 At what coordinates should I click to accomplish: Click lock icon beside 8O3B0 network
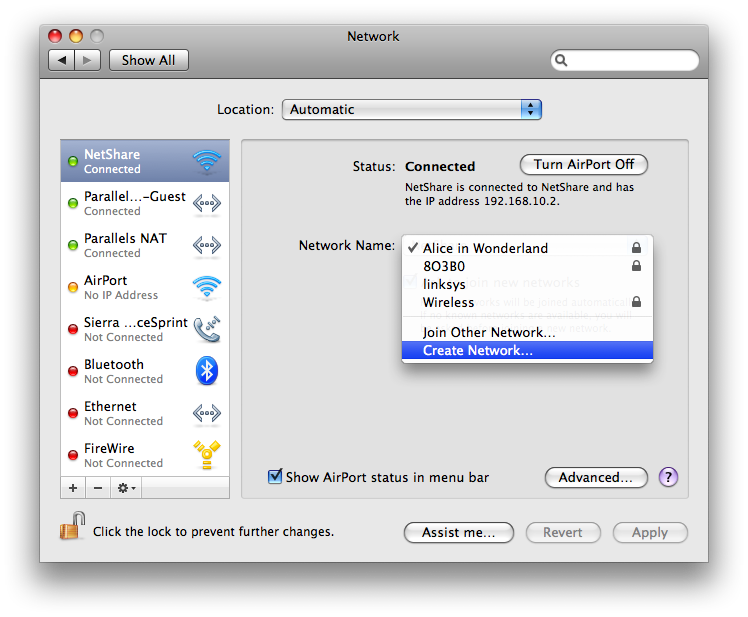coord(636,265)
